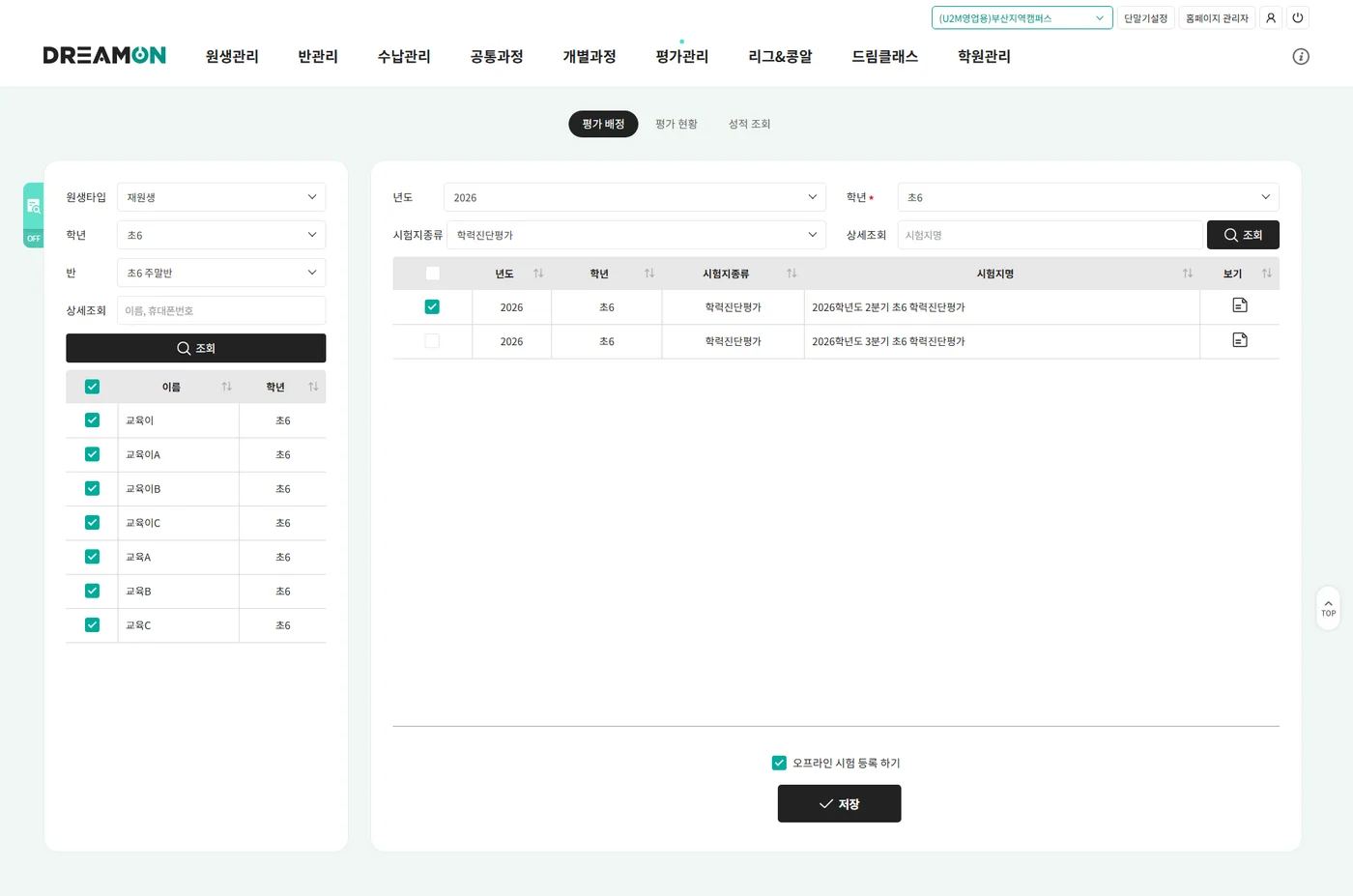The width and height of the screenshot is (1353, 896).
Task: Click exam name 2026학년도 2분기 초6 학력진단평가
Action: click(888, 307)
